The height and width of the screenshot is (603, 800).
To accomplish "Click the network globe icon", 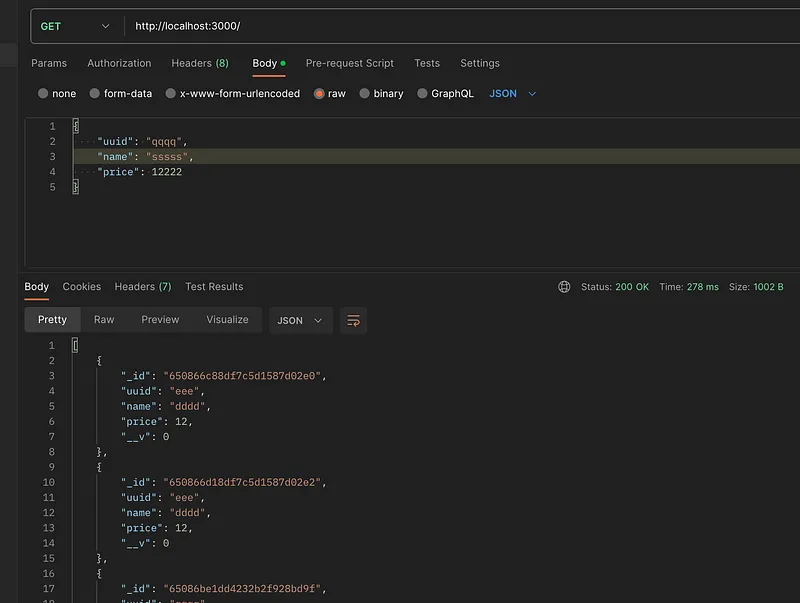I will (x=564, y=287).
